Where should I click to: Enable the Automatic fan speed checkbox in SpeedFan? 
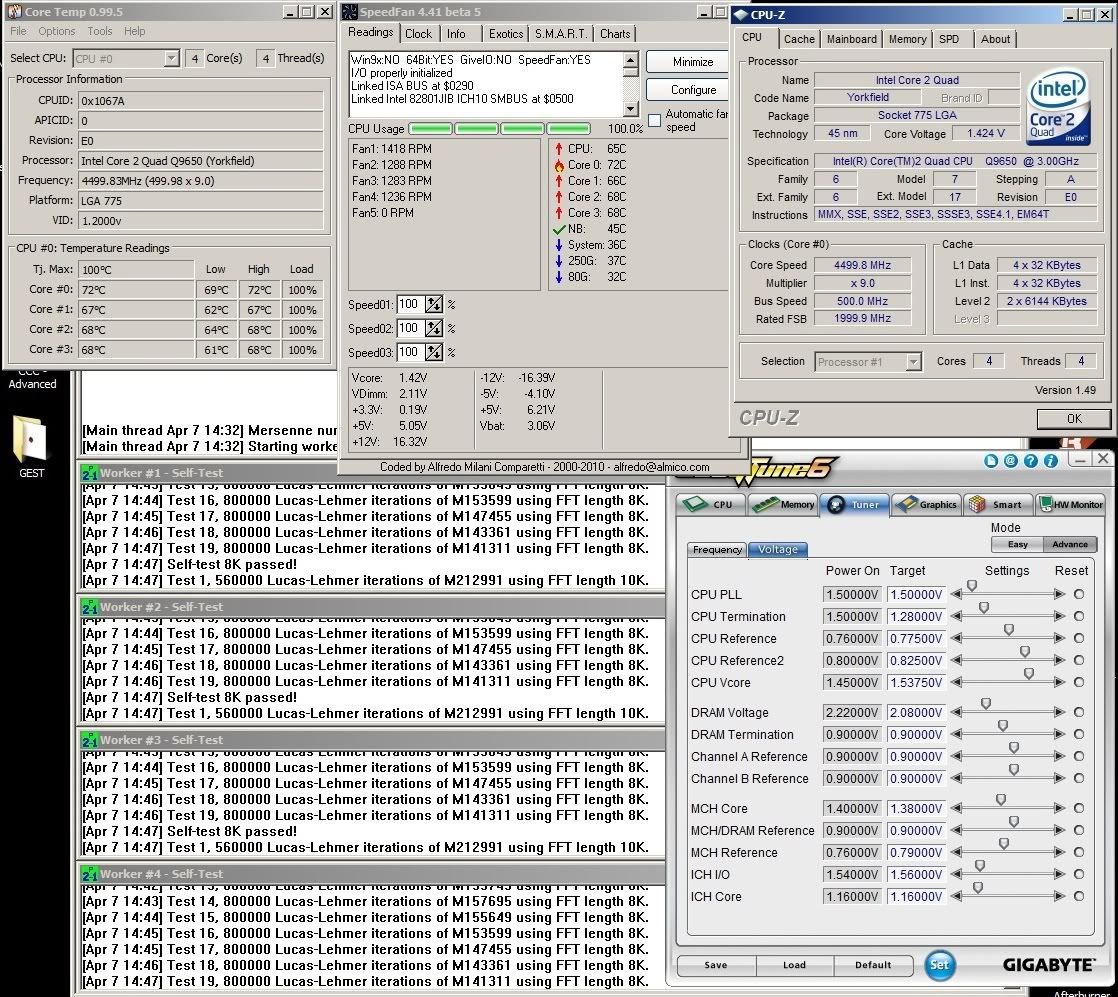tap(655, 121)
